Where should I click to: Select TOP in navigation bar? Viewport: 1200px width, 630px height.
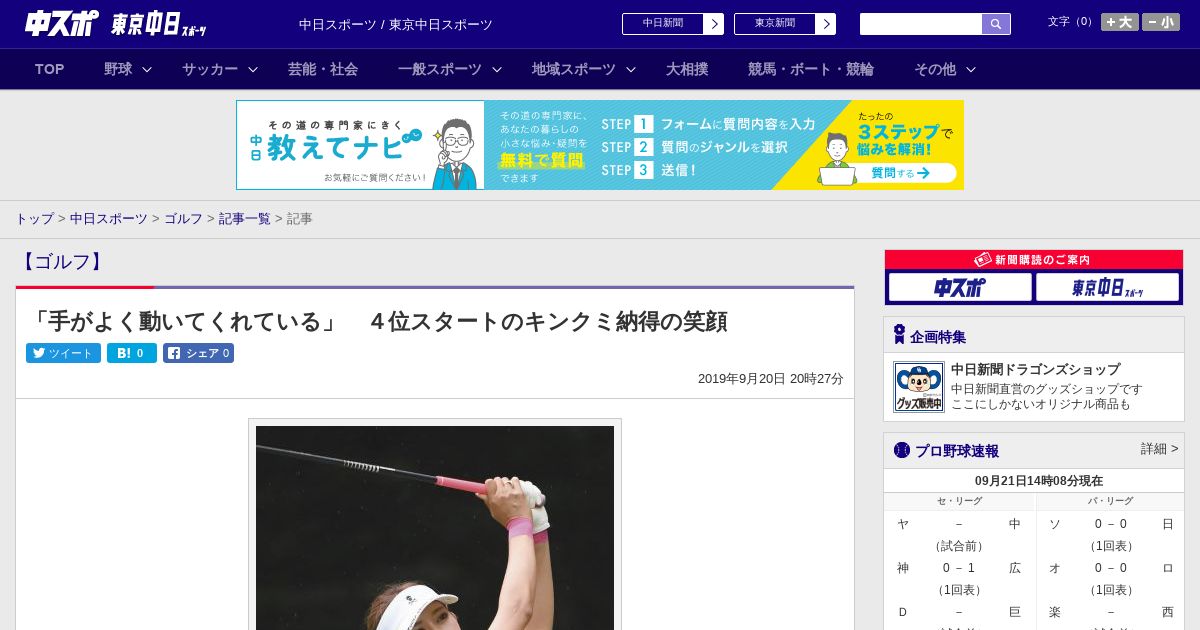(49, 69)
